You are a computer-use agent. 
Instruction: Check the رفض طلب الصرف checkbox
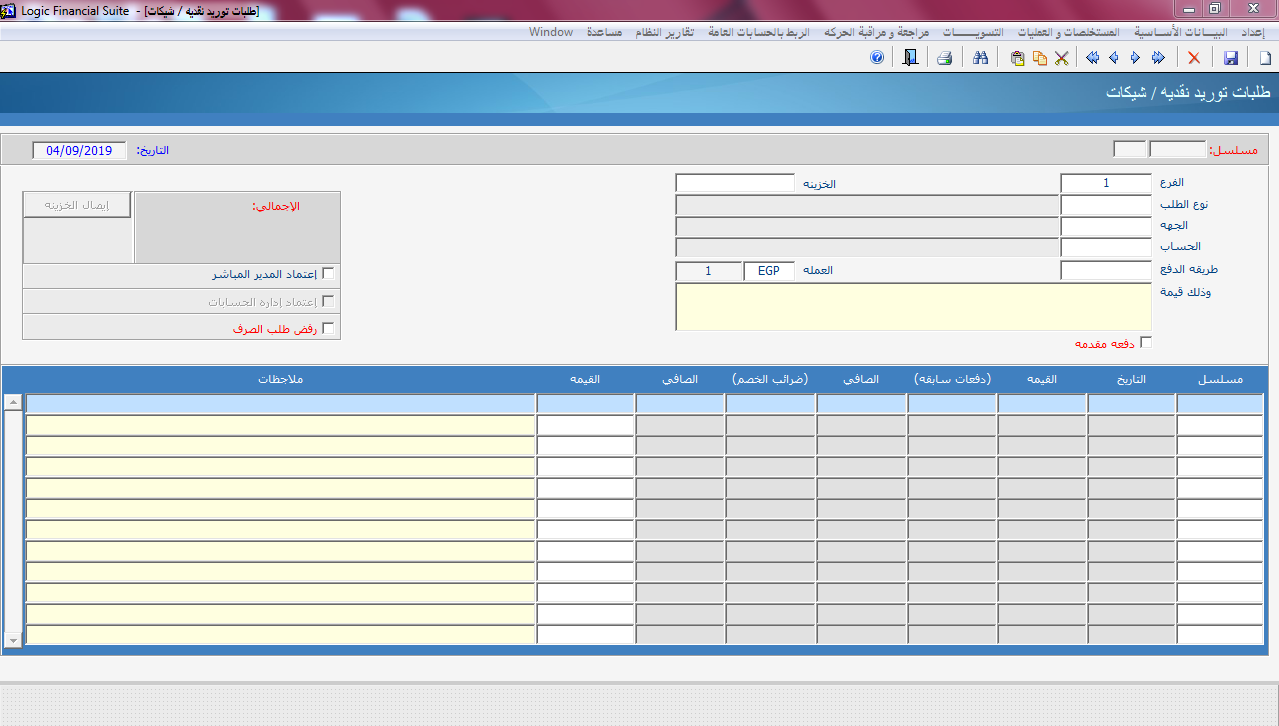pos(328,328)
